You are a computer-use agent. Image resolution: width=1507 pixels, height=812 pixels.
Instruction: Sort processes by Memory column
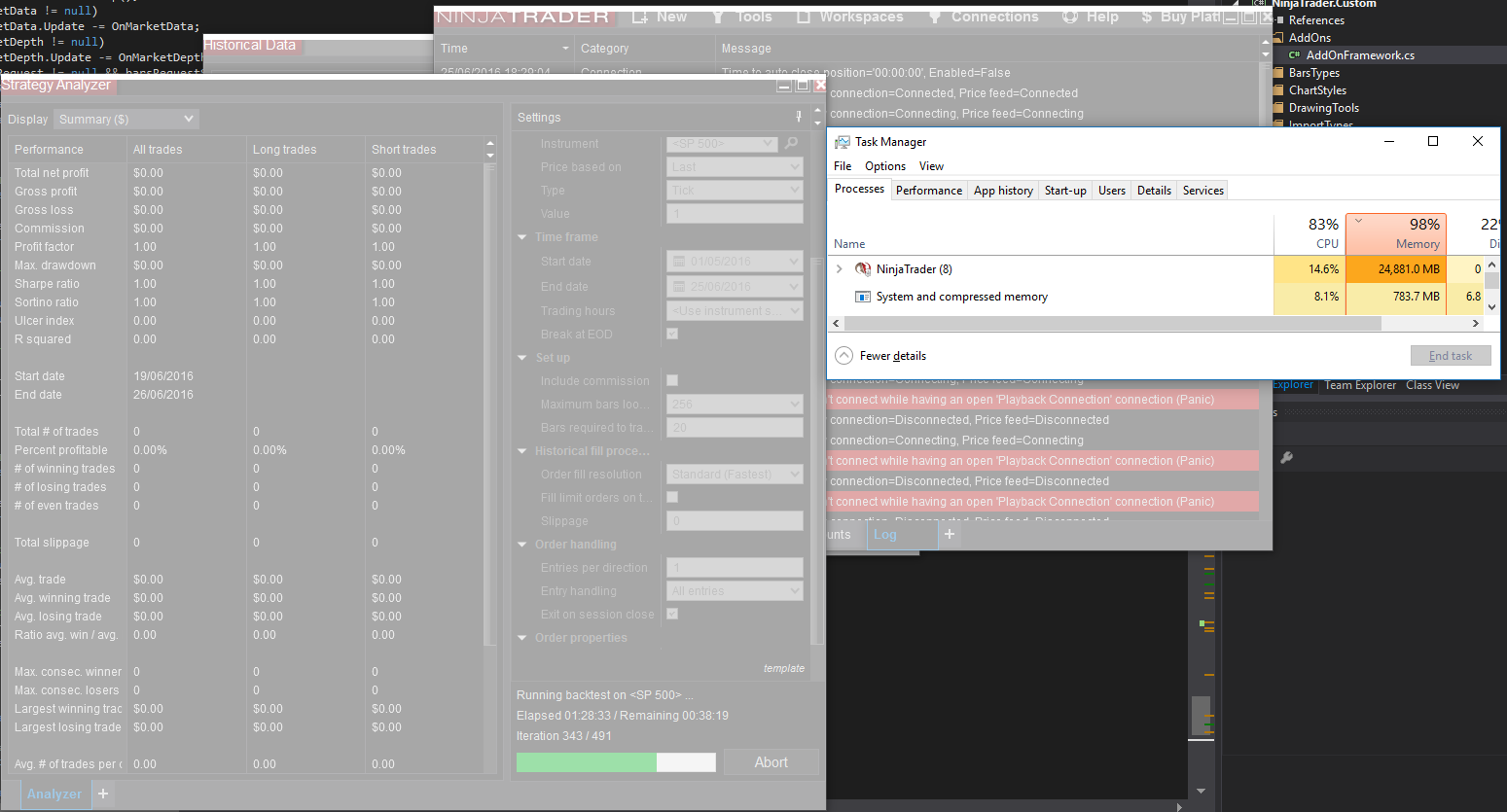(x=1396, y=233)
